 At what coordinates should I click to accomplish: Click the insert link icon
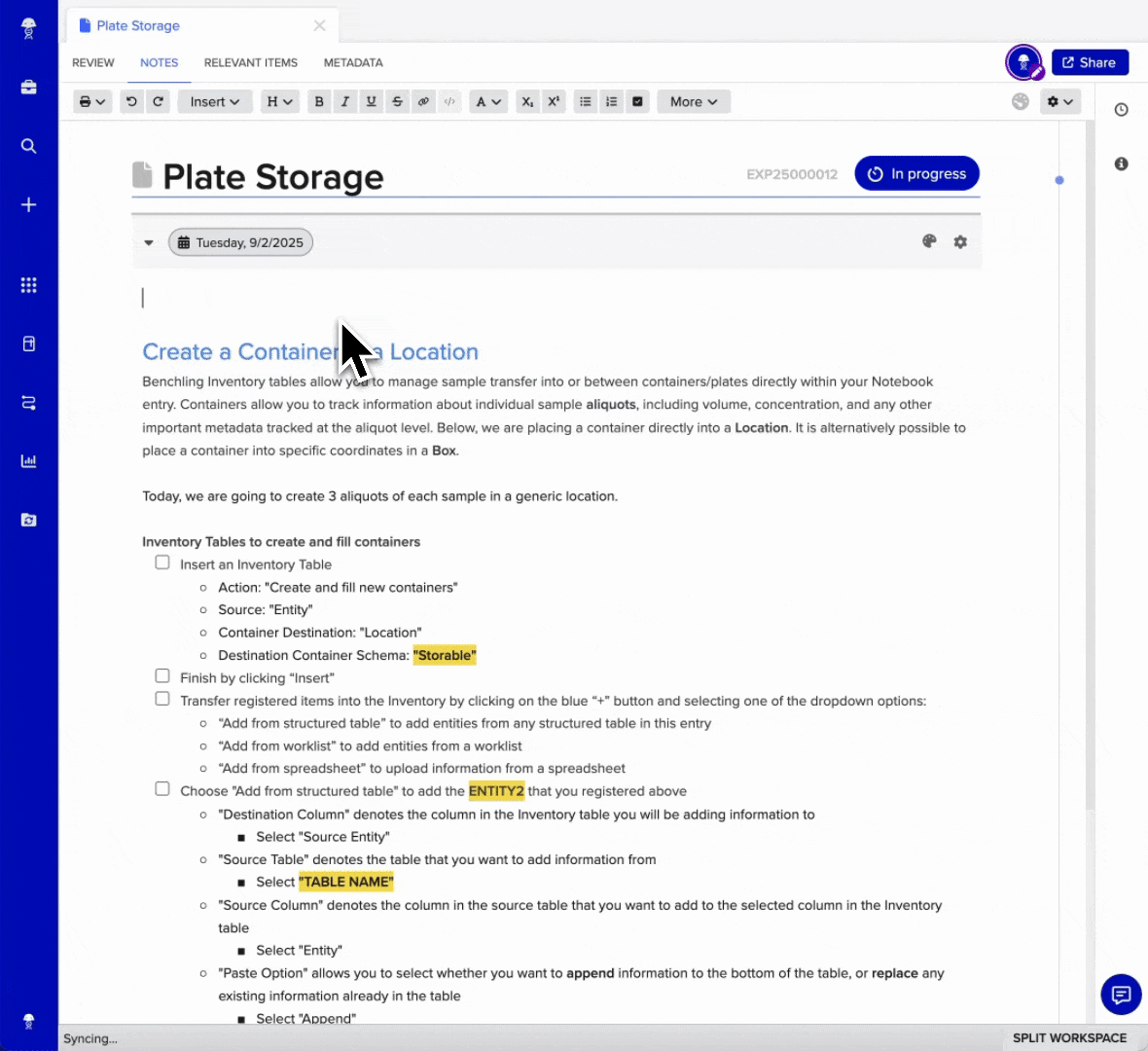coord(423,101)
